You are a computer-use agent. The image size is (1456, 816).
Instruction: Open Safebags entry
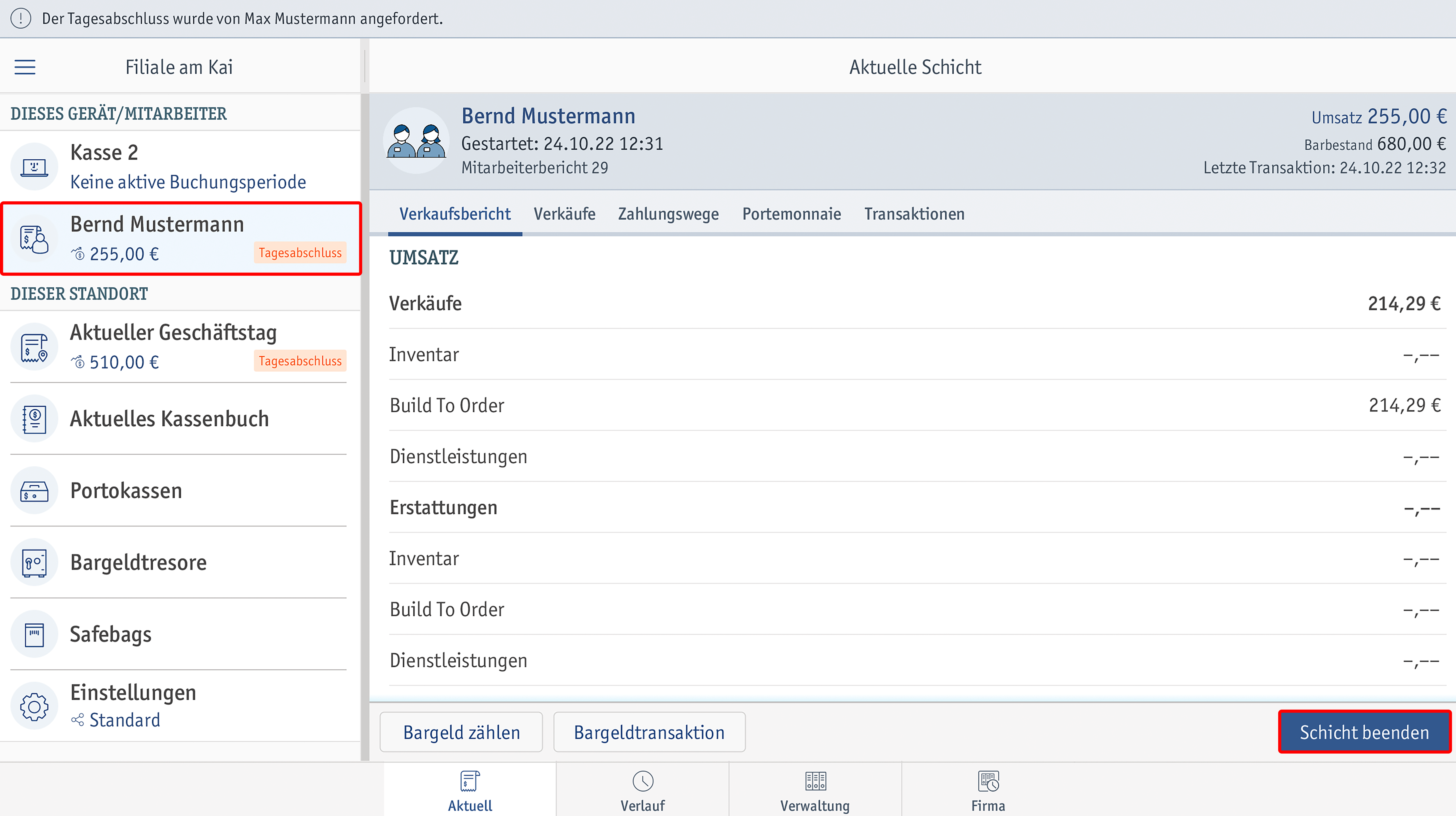pos(180,634)
